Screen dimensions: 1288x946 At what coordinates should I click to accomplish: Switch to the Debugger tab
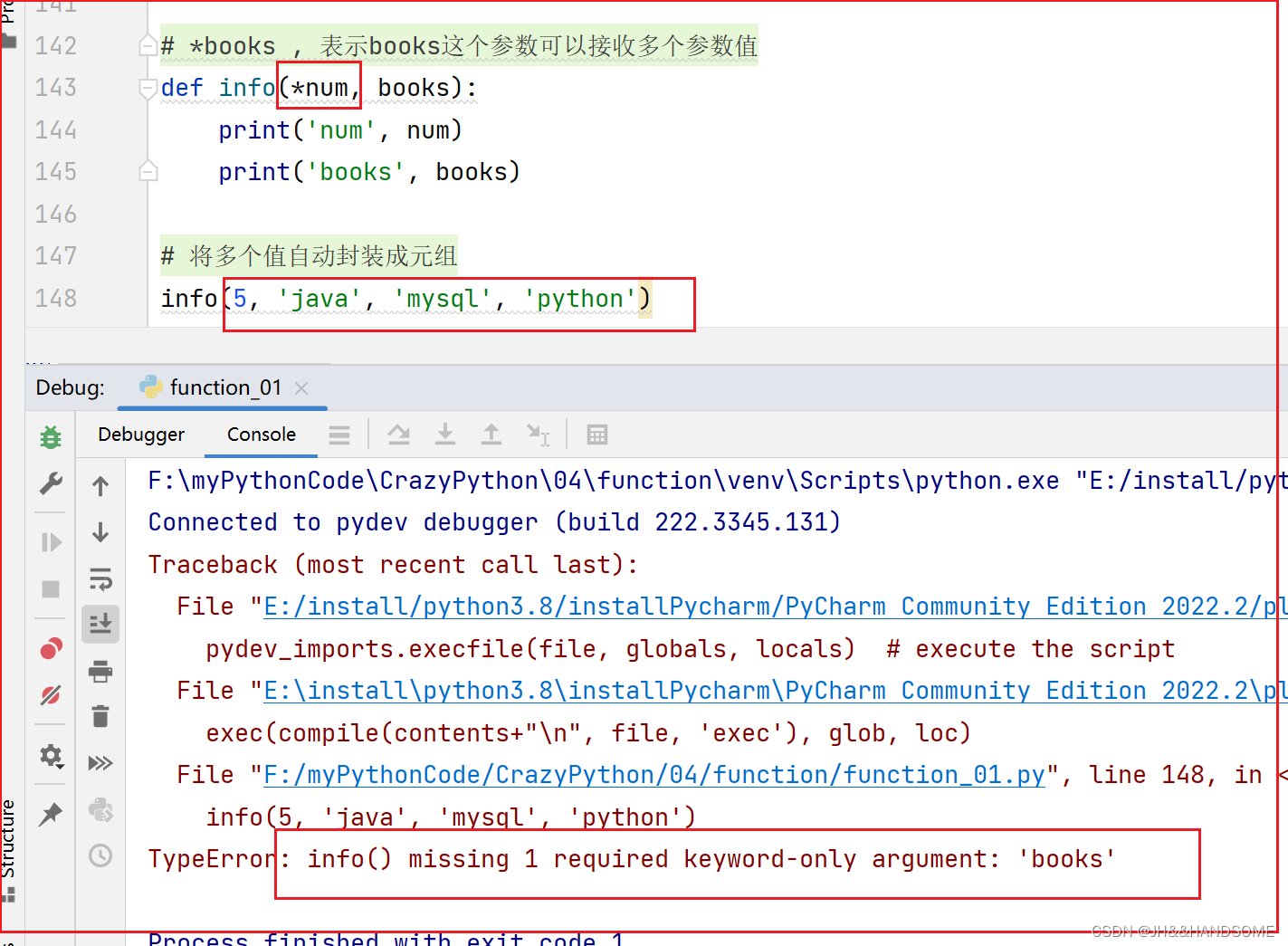coord(141,435)
